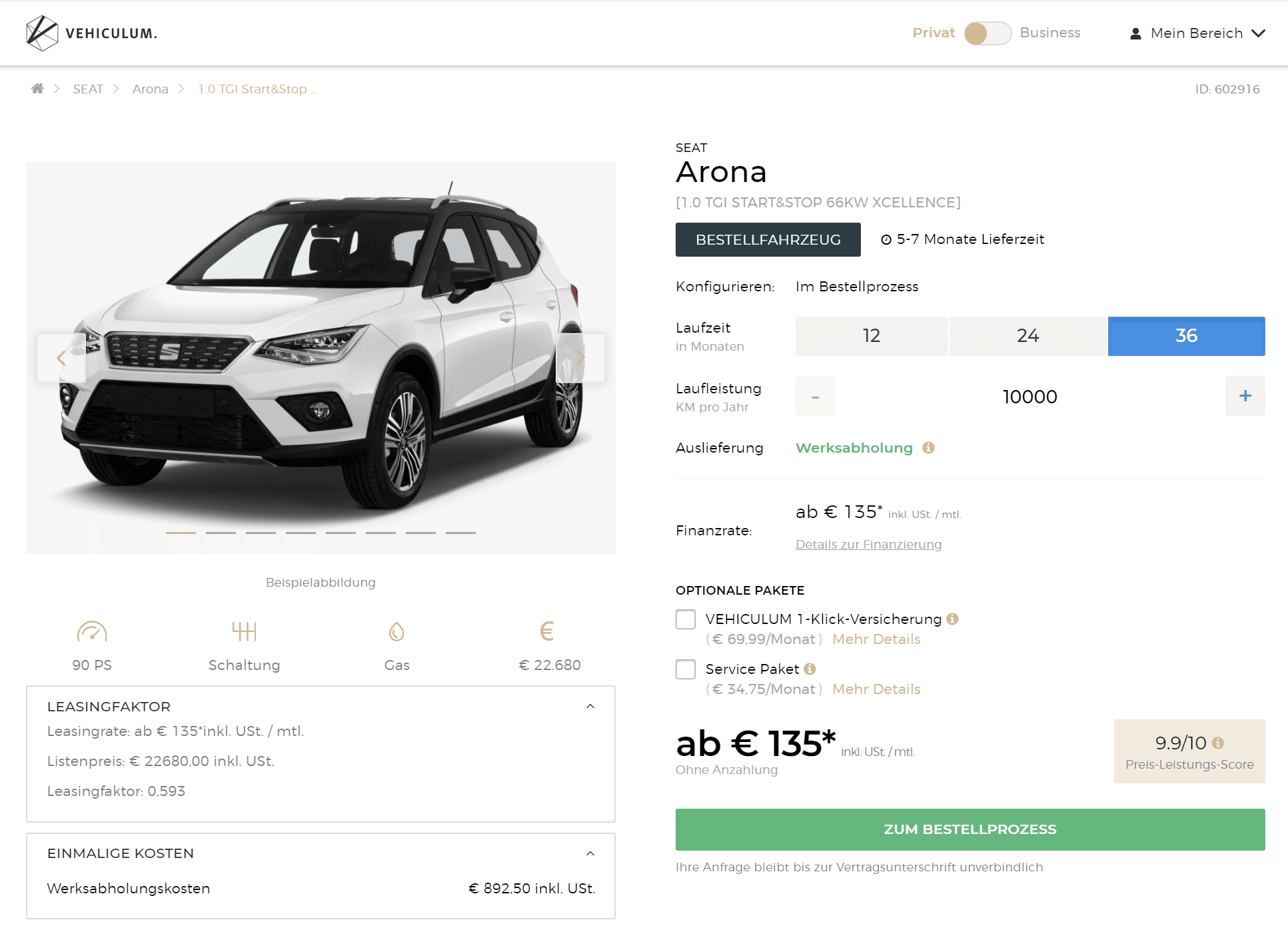Toggle the Privat/Business switch
The width and height of the screenshot is (1288, 934).
click(987, 33)
